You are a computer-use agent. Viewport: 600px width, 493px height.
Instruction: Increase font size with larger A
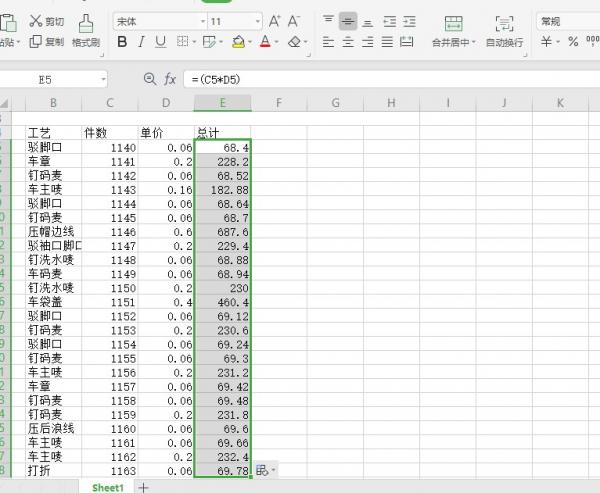[x=274, y=21]
